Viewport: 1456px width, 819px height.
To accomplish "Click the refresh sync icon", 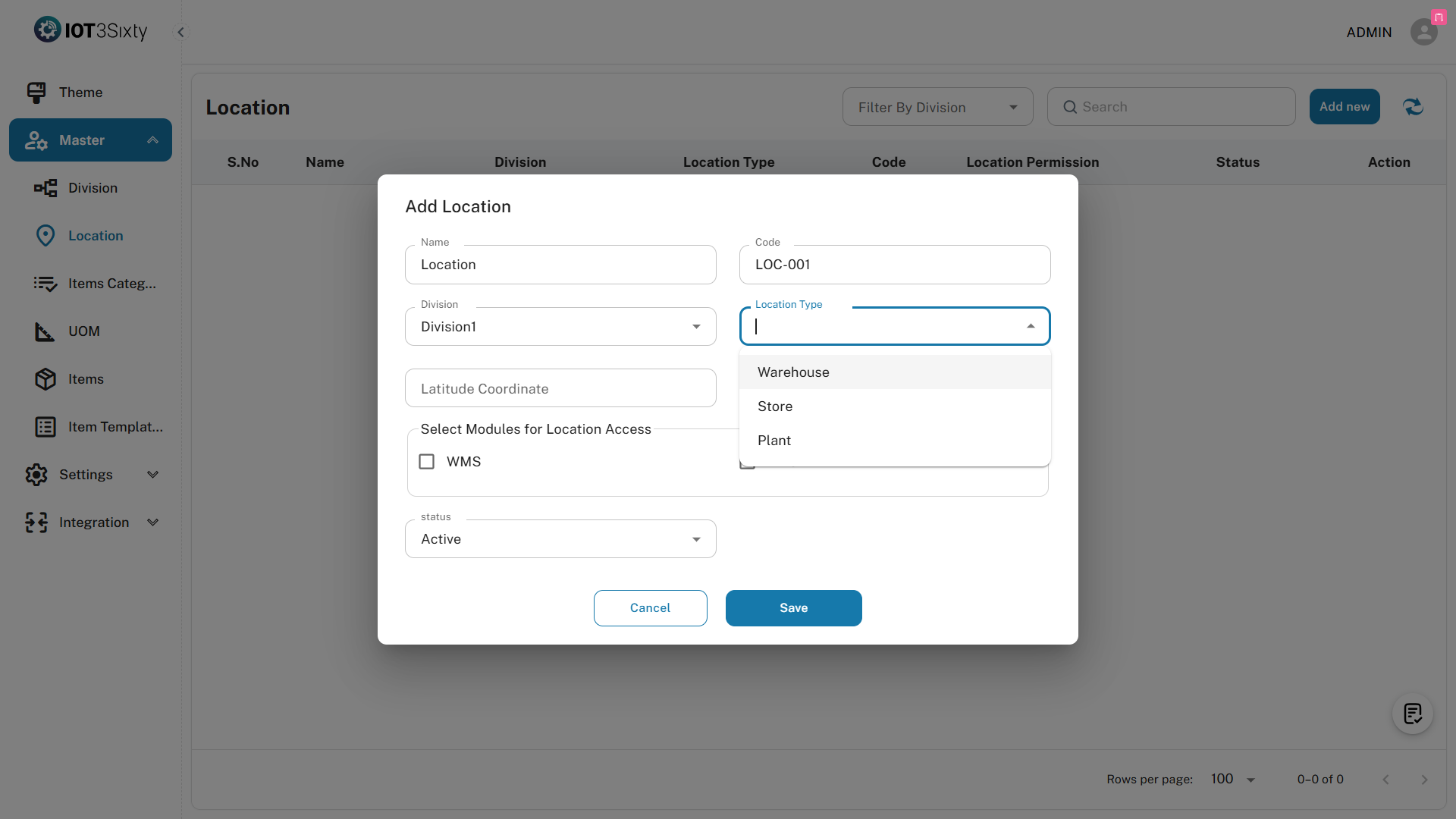I will pyautogui.click(x=1413, y=107).
